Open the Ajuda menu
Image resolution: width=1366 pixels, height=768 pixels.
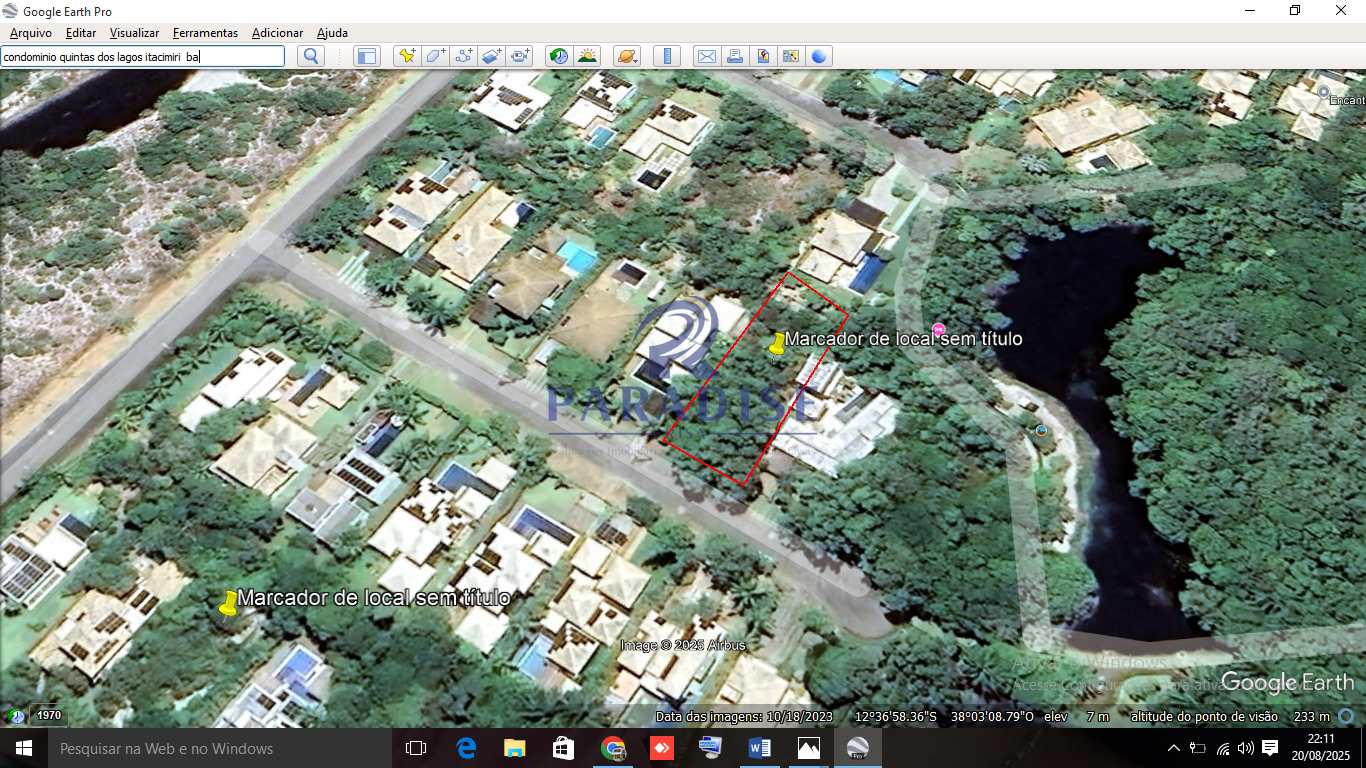332,33
